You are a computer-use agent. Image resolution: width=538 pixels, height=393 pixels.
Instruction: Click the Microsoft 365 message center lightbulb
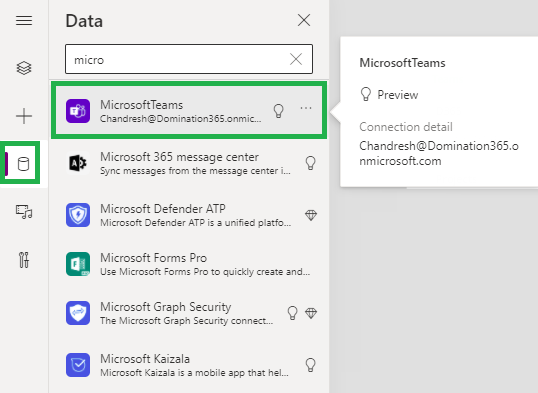(x=310, y=163)
